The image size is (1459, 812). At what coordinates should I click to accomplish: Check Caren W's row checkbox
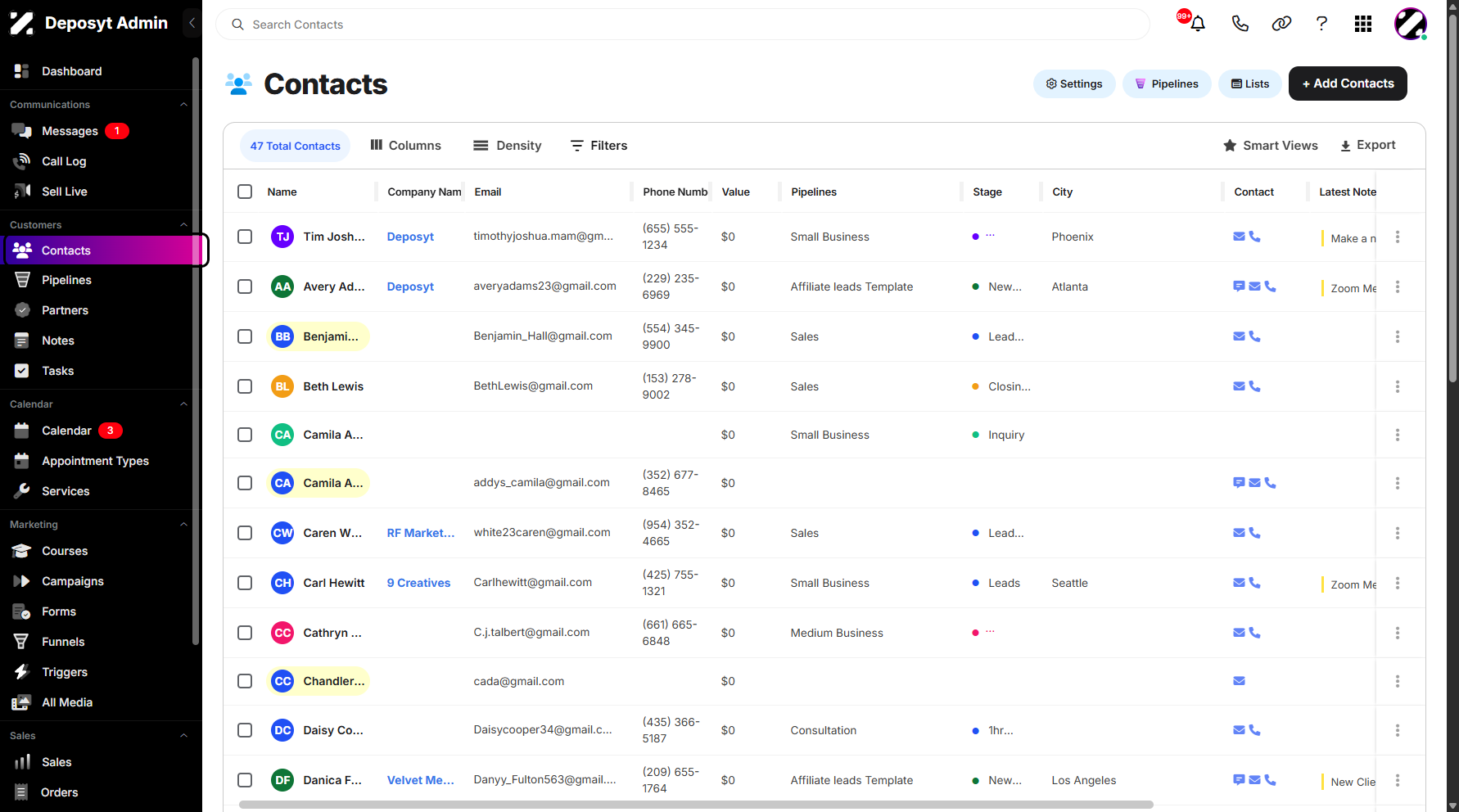click(x=245, y=533)
